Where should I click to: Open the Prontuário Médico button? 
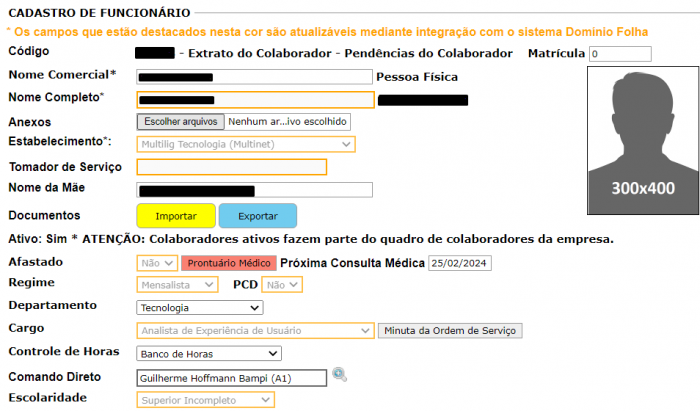click(x=228, y=263)
